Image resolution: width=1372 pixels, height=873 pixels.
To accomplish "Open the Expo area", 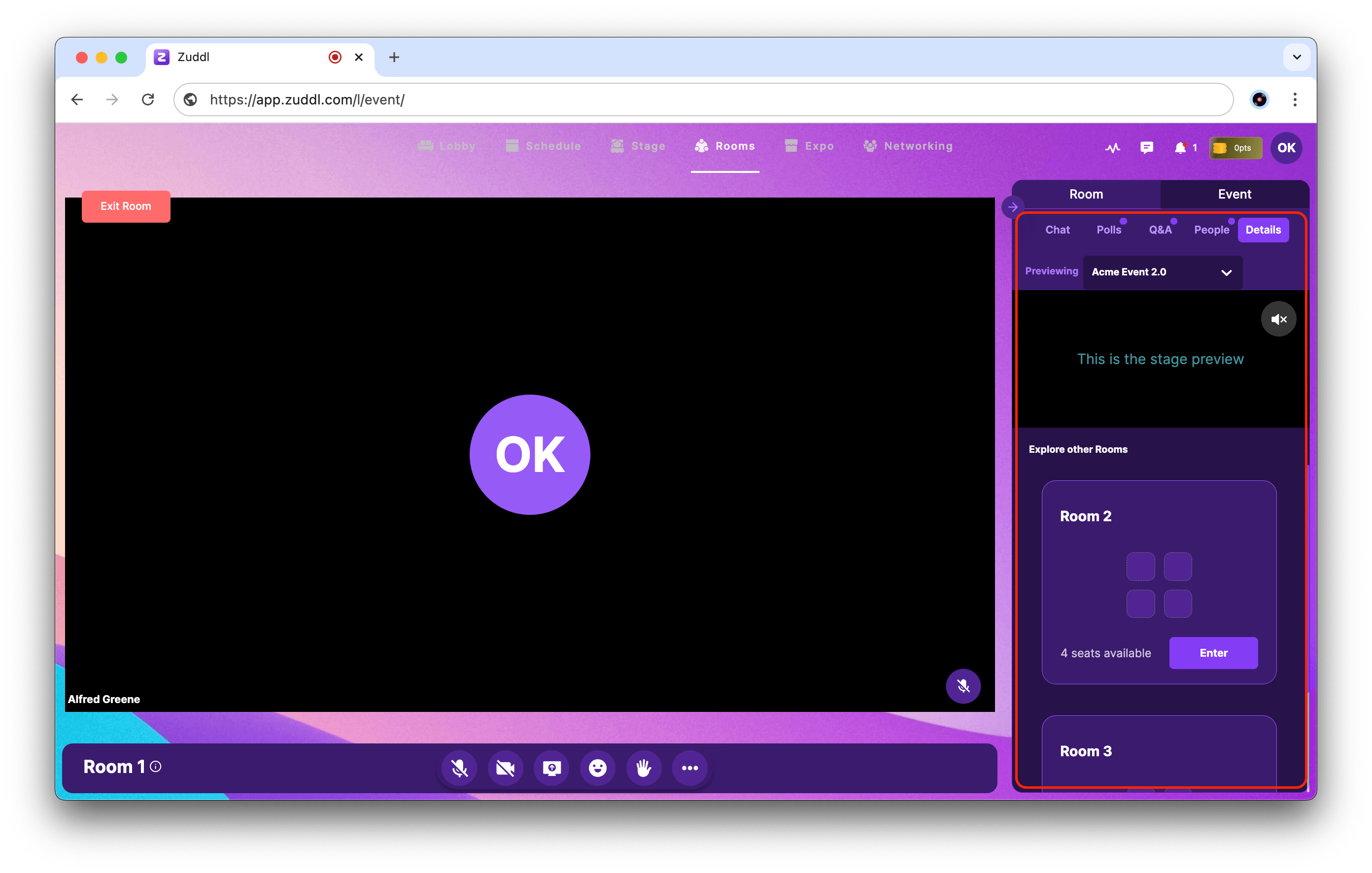I will tap(809, 146).
